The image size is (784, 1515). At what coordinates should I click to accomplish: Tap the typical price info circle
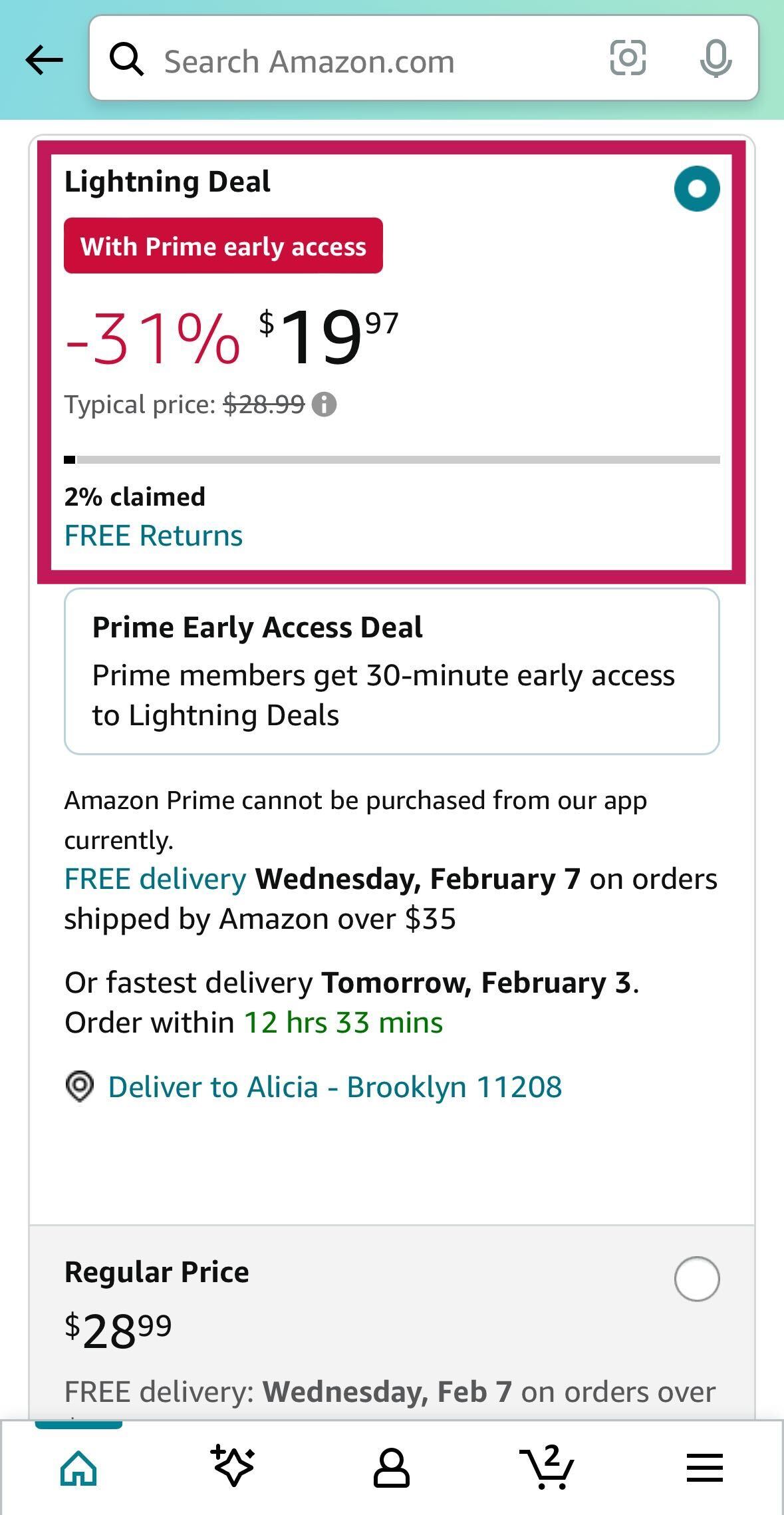pos(325,403)
